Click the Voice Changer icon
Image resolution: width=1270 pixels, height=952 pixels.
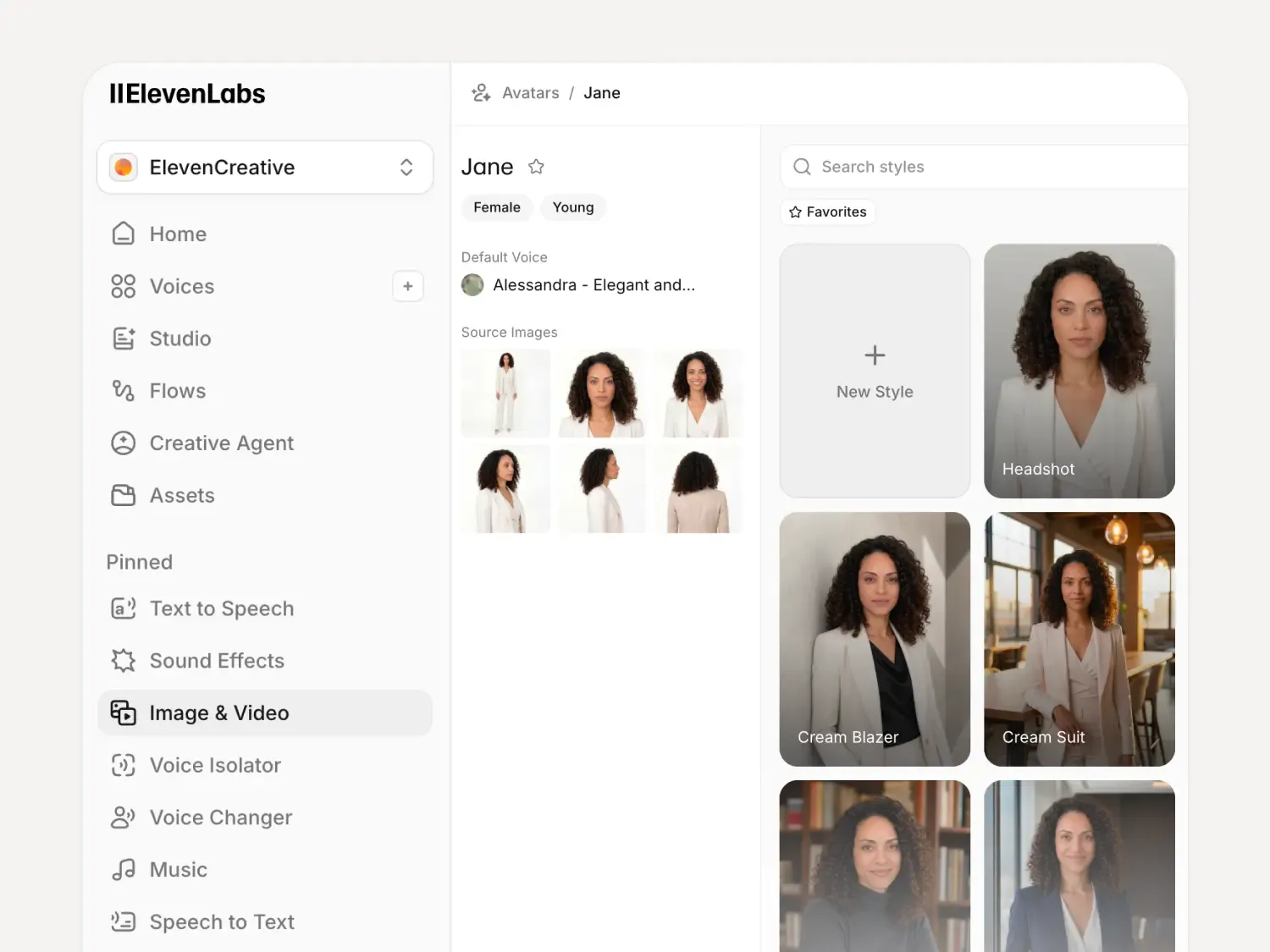124,817
